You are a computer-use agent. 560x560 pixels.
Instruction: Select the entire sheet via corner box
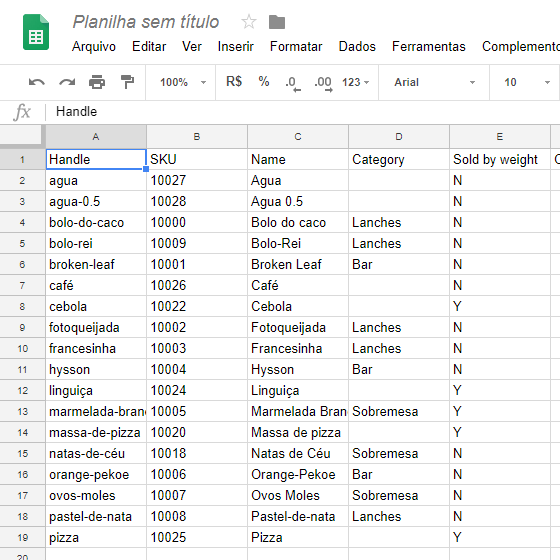point(22,136)
